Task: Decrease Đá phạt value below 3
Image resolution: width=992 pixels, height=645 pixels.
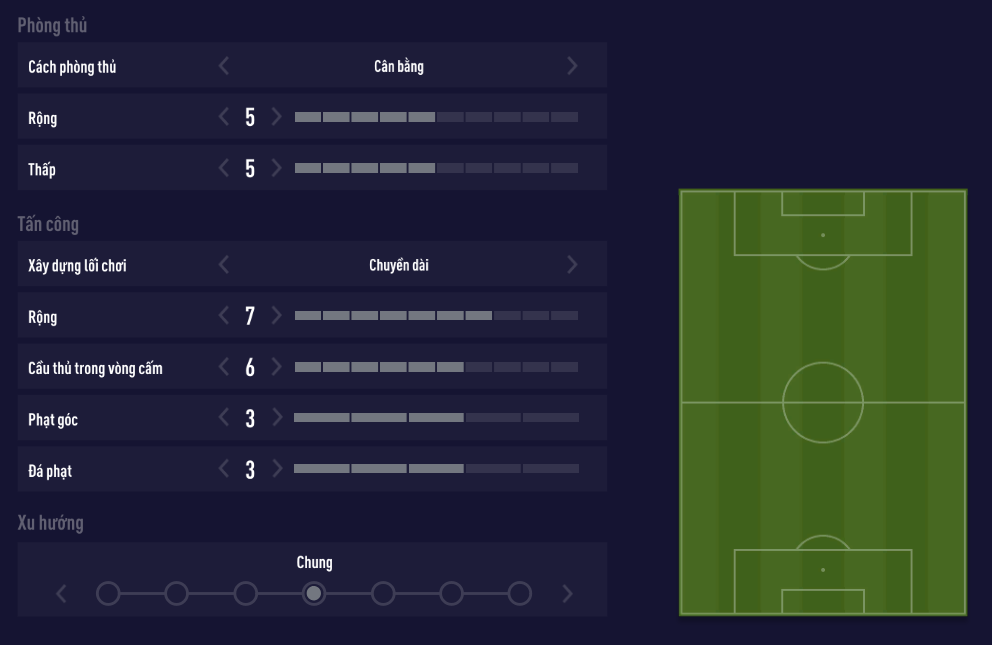Action: 224,469
